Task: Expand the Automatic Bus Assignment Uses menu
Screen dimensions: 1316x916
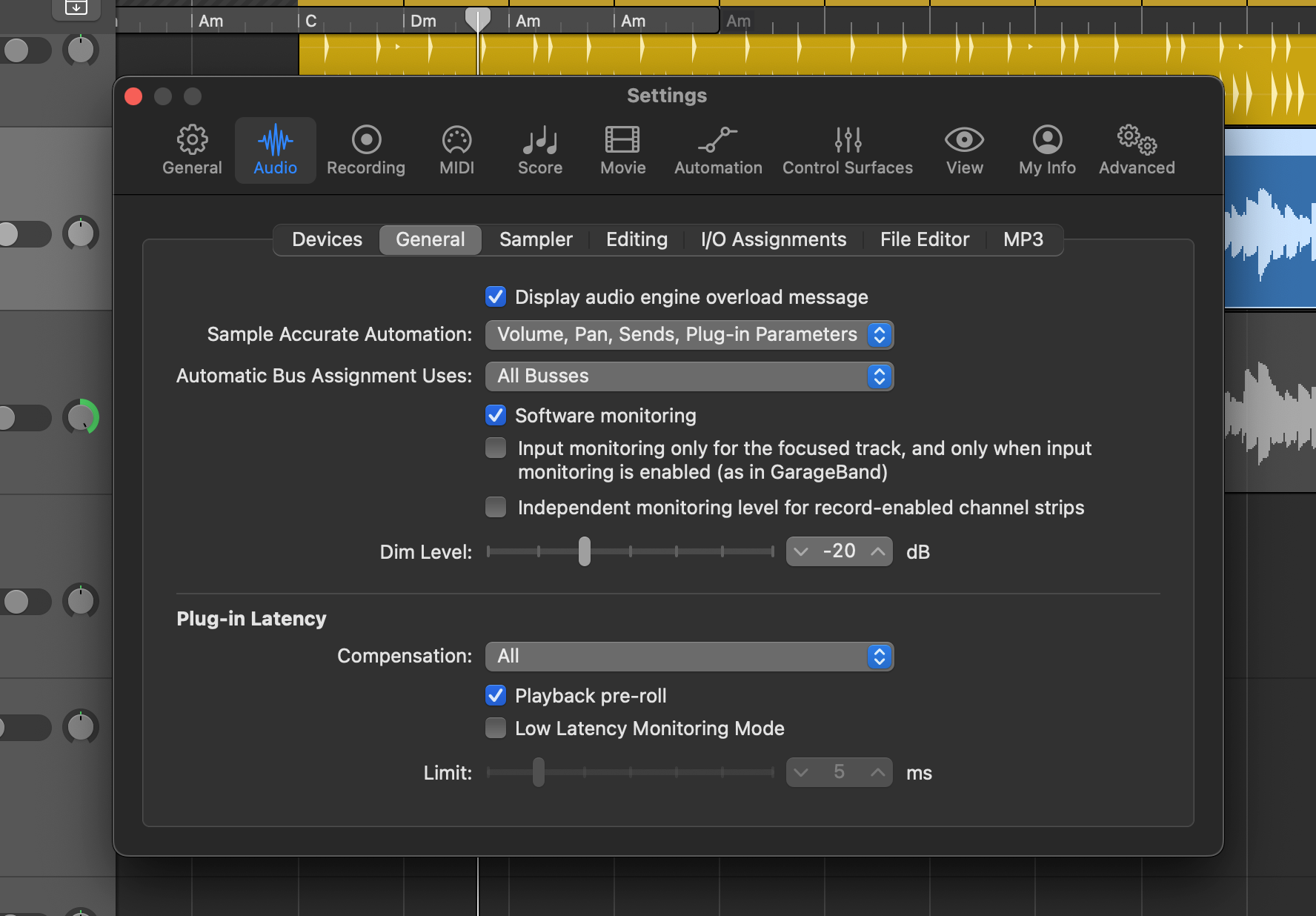Action: click(689, 376)
